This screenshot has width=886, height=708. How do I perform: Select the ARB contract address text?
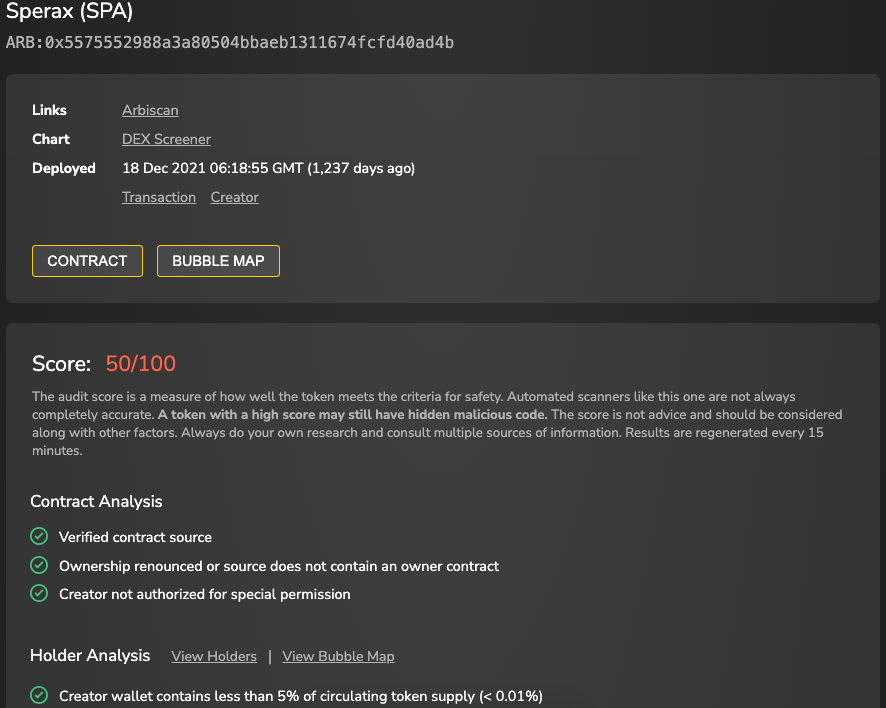pyautogui.click(x=230, y=42)
